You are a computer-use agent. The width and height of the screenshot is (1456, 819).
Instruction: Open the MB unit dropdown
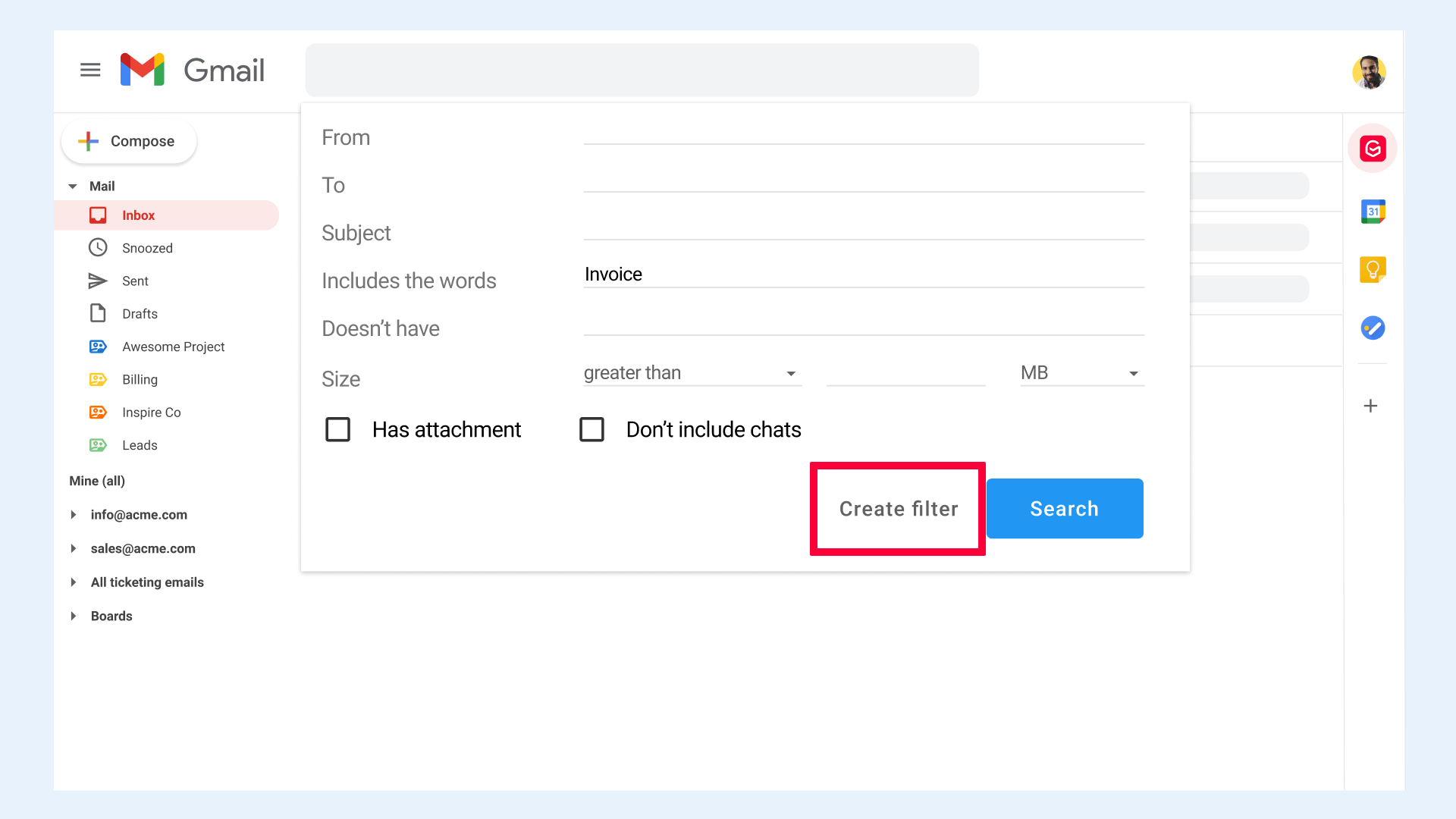point(1082,373)
